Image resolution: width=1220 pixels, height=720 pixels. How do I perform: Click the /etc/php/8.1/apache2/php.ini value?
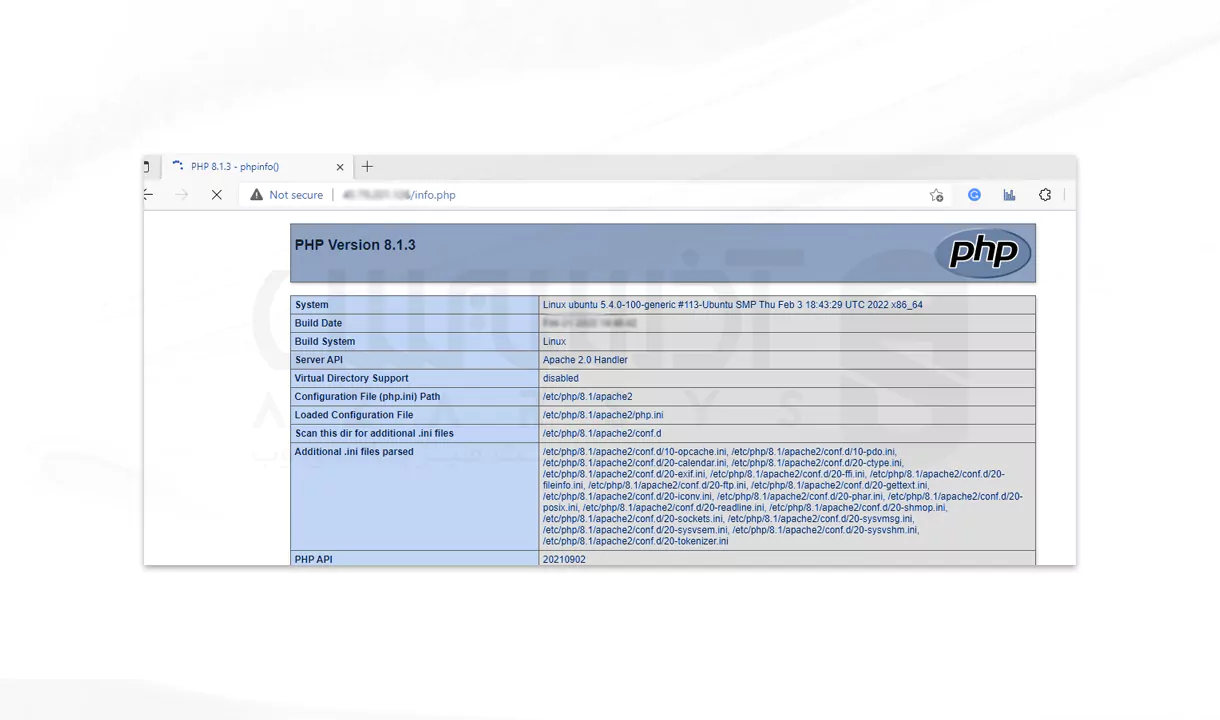coord(603,415)
